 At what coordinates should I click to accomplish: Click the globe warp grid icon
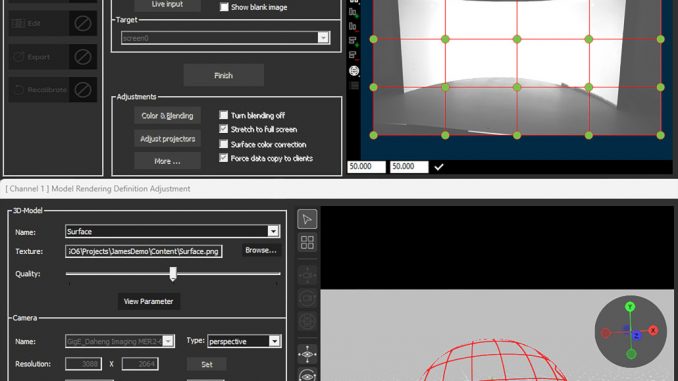(x=354, y=70)
